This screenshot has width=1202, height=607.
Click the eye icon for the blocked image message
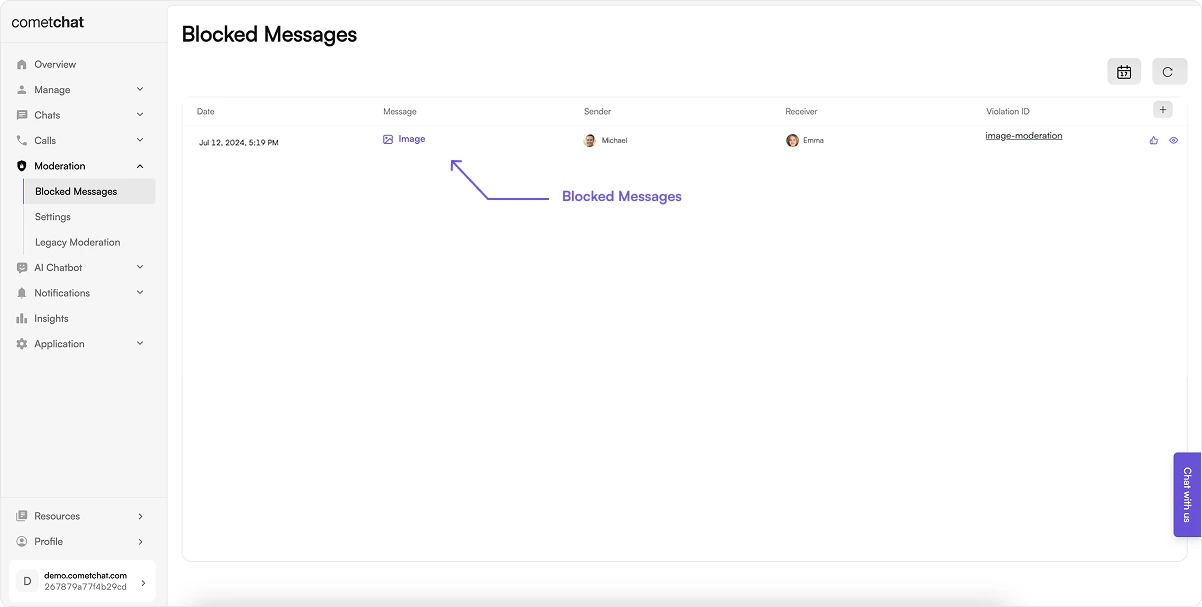coord(1174,140)
